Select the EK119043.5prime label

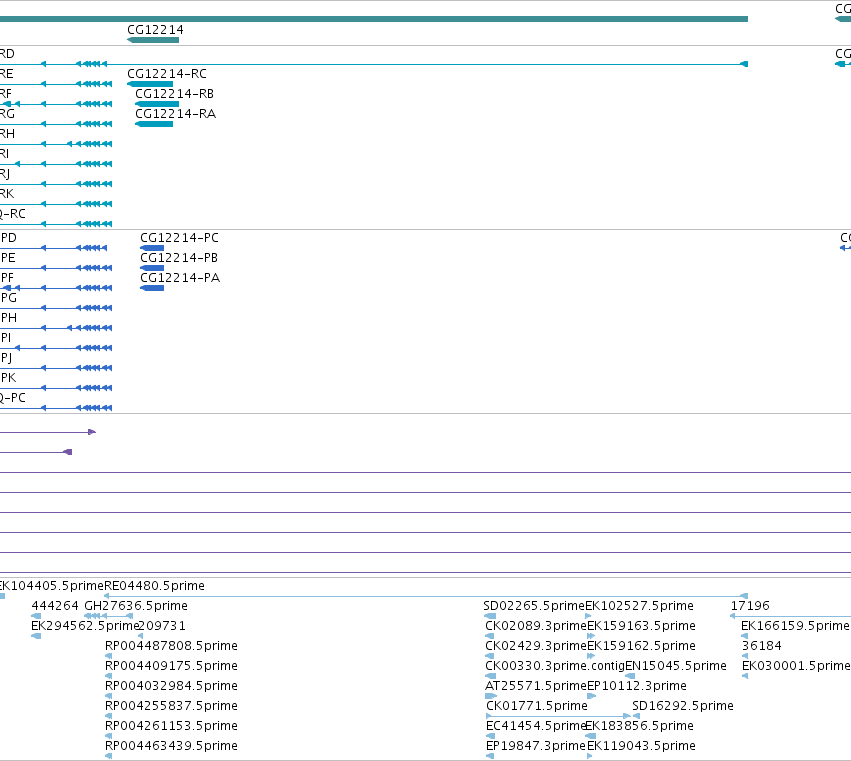point(642,746)
